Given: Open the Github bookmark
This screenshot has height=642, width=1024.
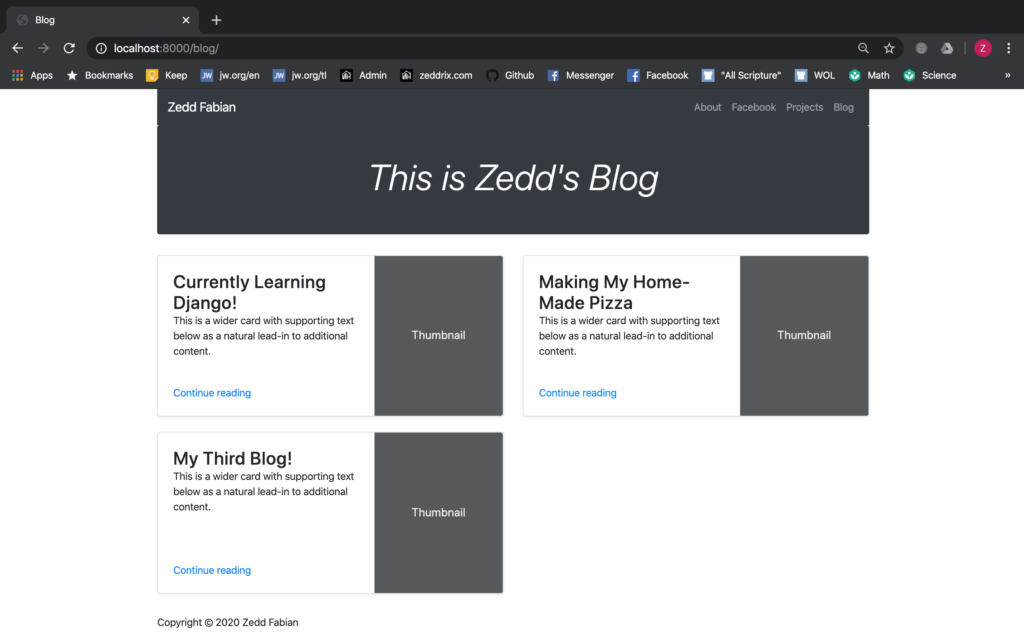Looking at the screenshot, I should tap(510, 75).
